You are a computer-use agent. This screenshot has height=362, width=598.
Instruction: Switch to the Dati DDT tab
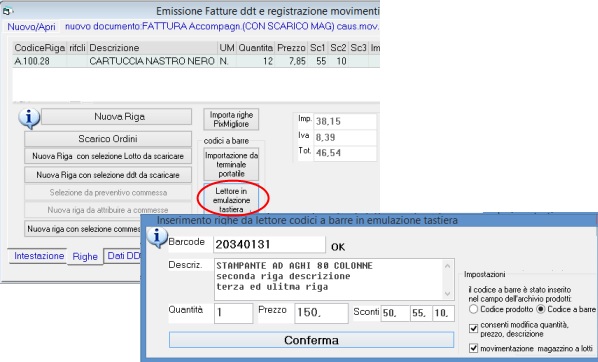coord(123,256)
